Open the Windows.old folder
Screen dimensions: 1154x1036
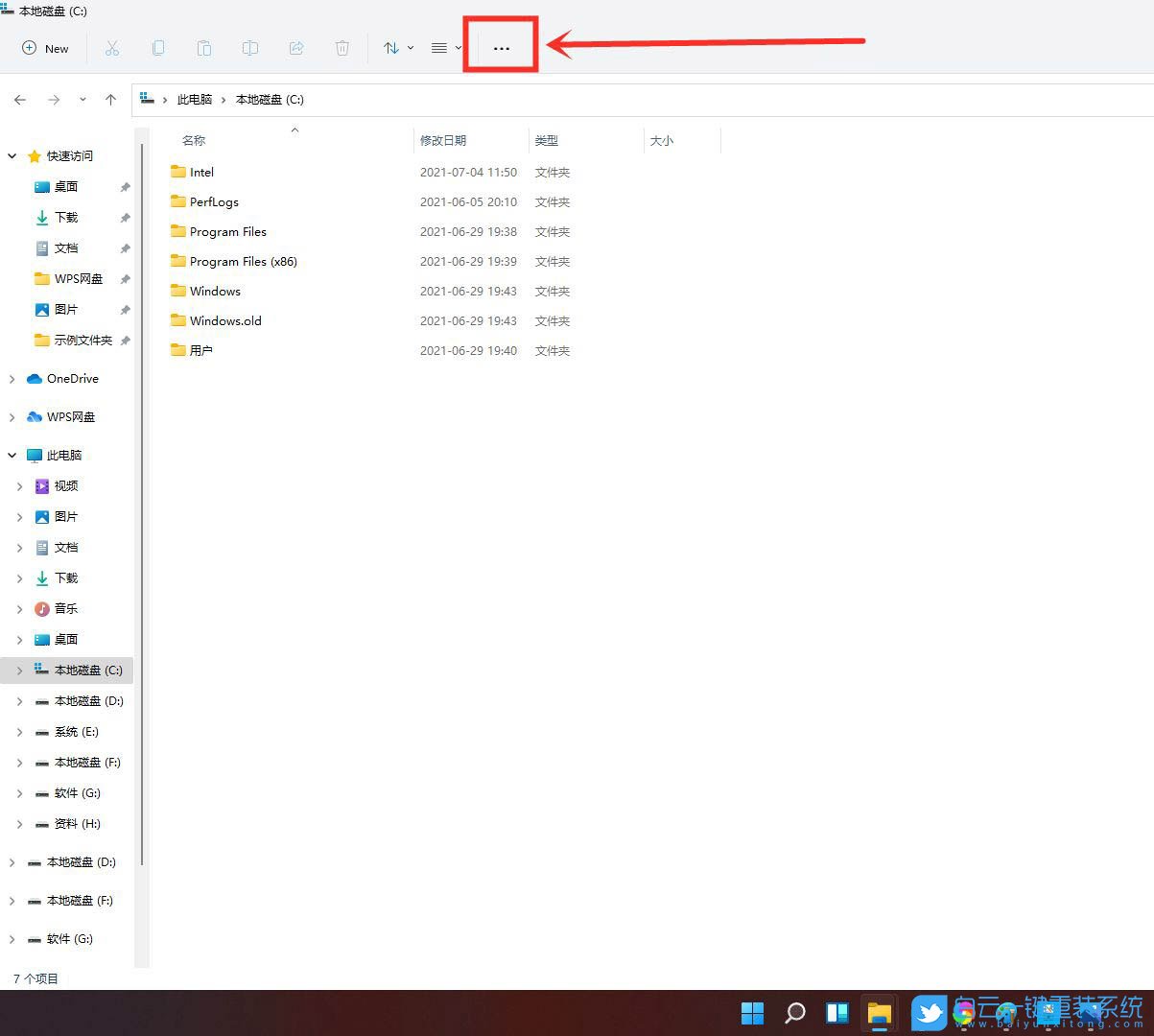click(225, 320)
